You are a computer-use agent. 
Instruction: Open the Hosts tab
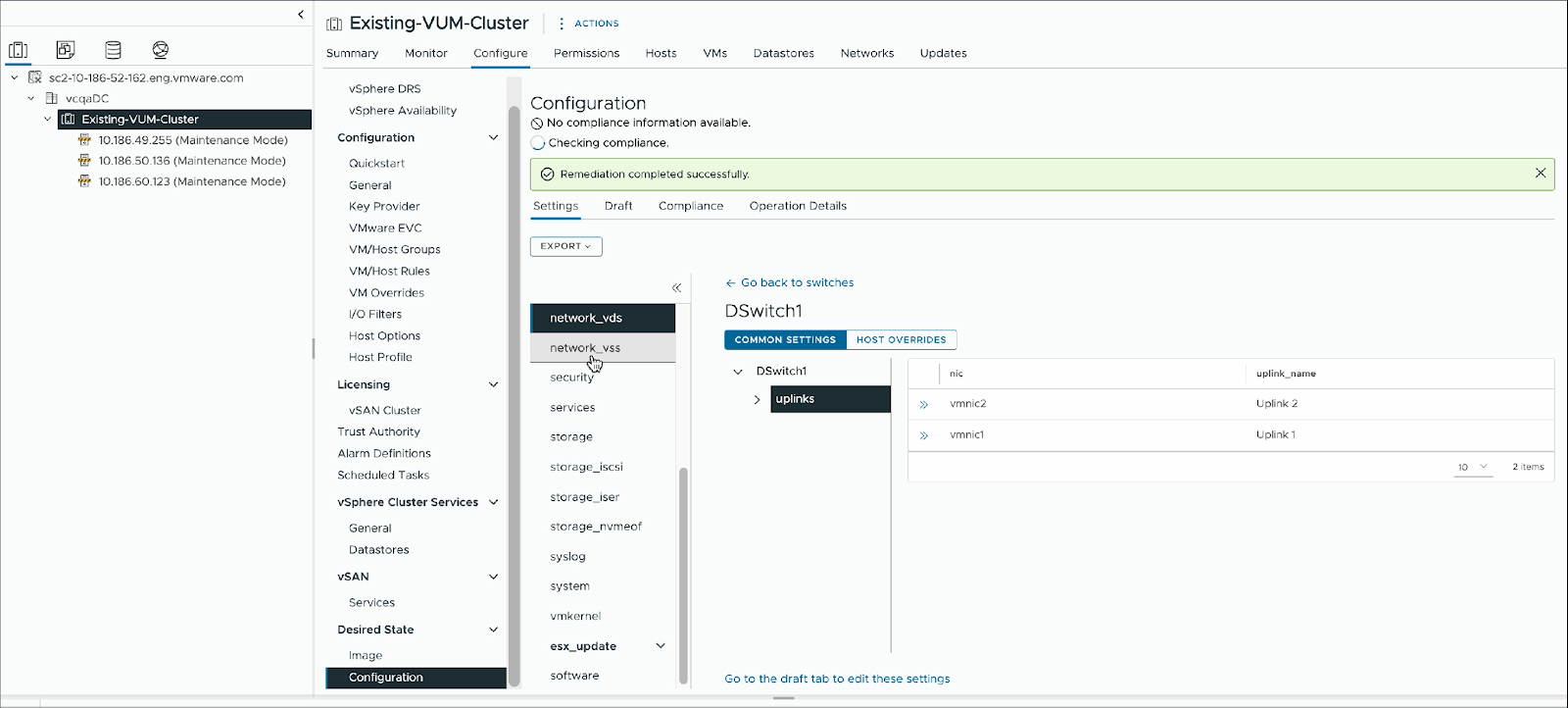[x=661, y=53]
